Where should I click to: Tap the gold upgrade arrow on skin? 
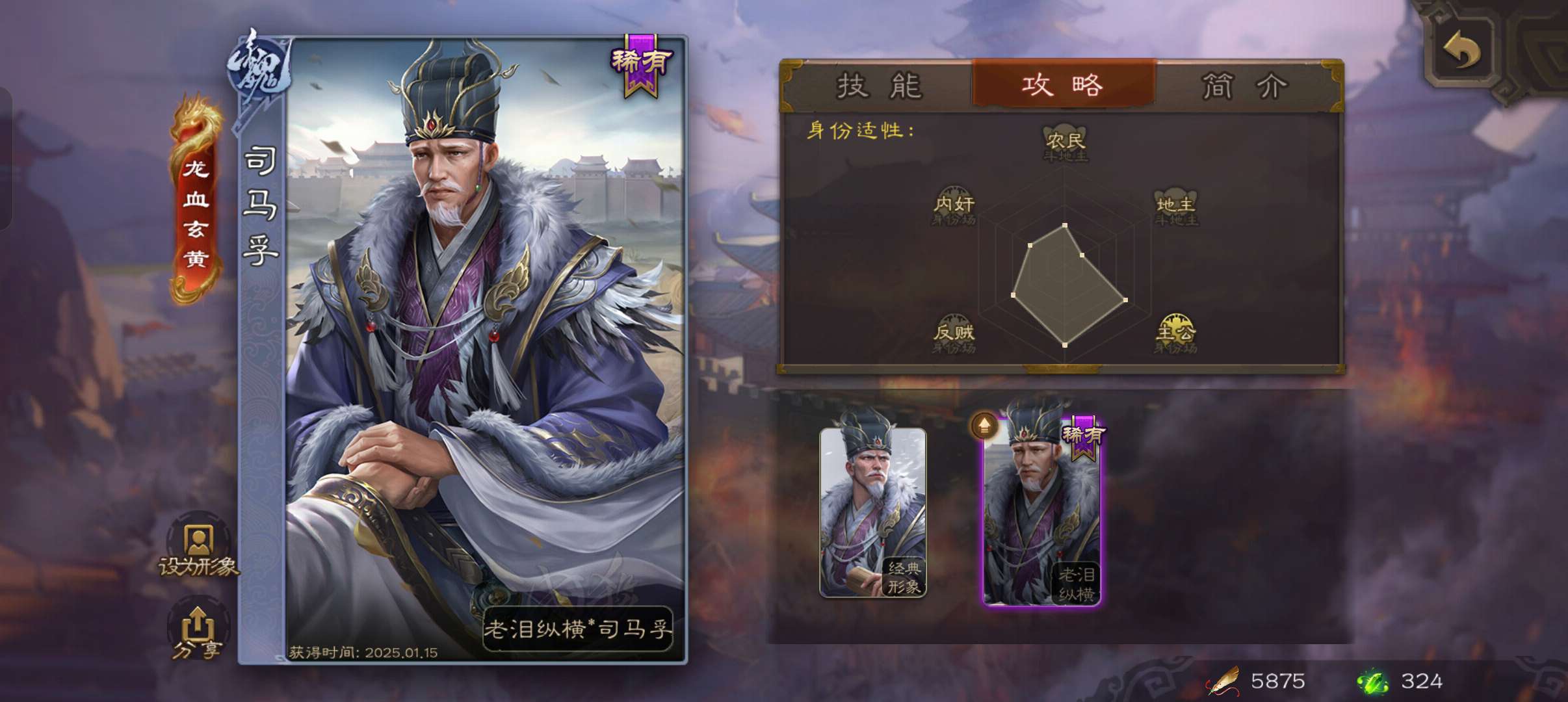[984, 426]
